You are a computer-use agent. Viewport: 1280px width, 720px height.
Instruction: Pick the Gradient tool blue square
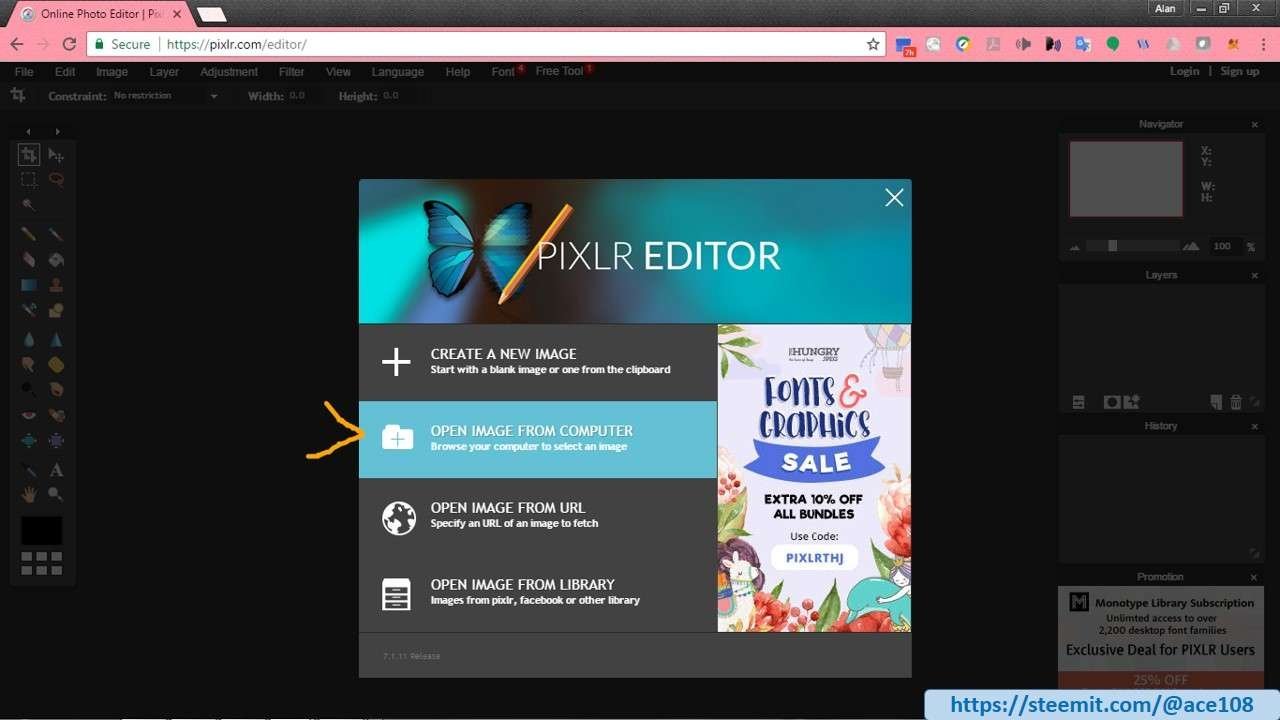pos(29,285)
